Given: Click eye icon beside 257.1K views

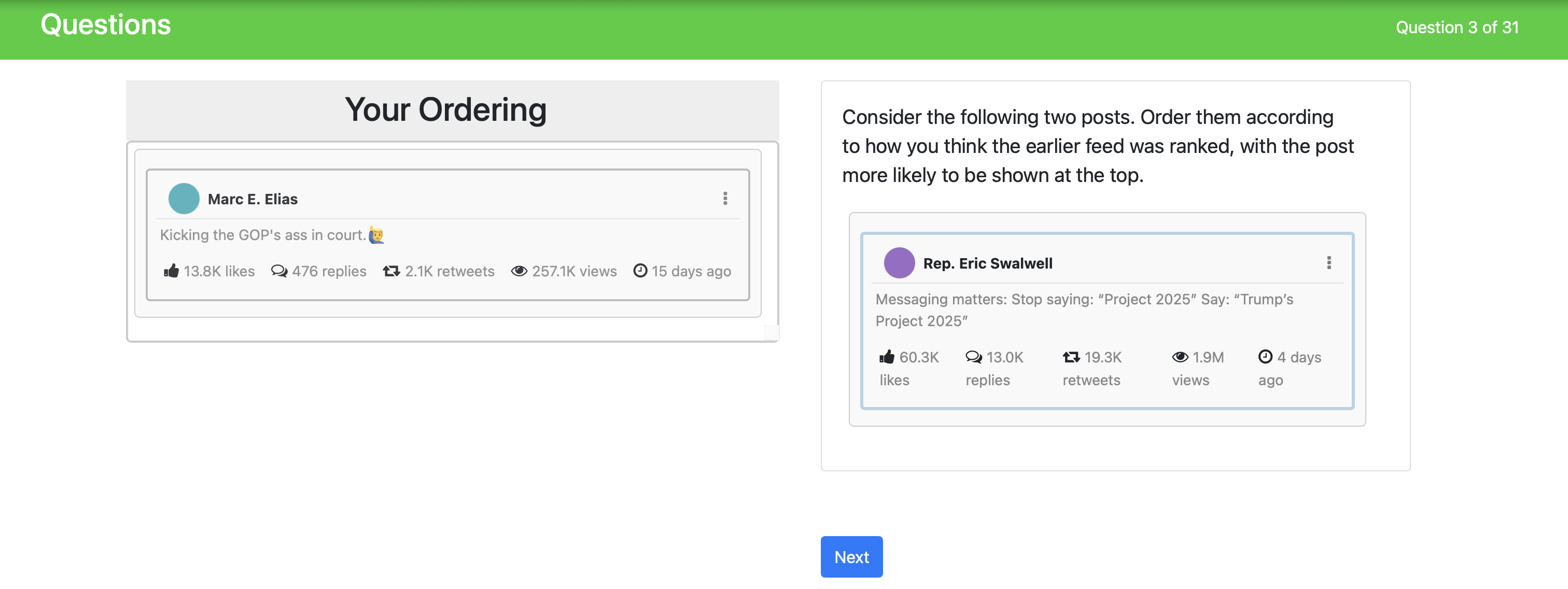Looking at the screenshot, I should [x=519, y=271].
